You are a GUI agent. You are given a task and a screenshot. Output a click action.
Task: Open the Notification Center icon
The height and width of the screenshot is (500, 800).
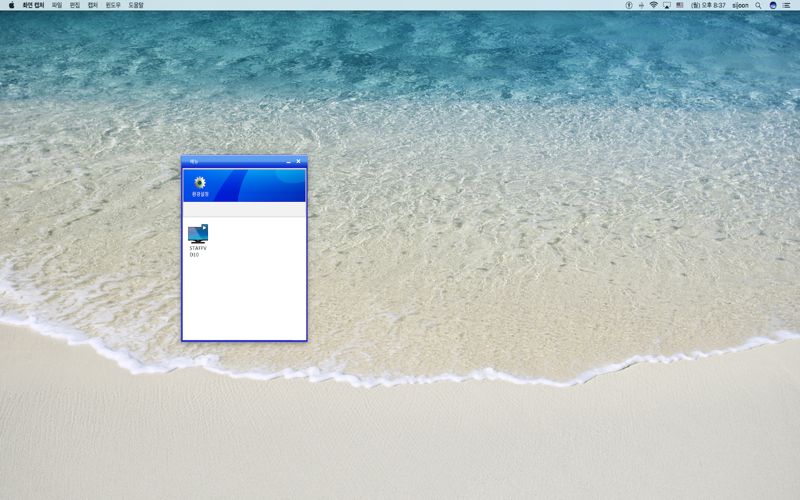point(786,5)
